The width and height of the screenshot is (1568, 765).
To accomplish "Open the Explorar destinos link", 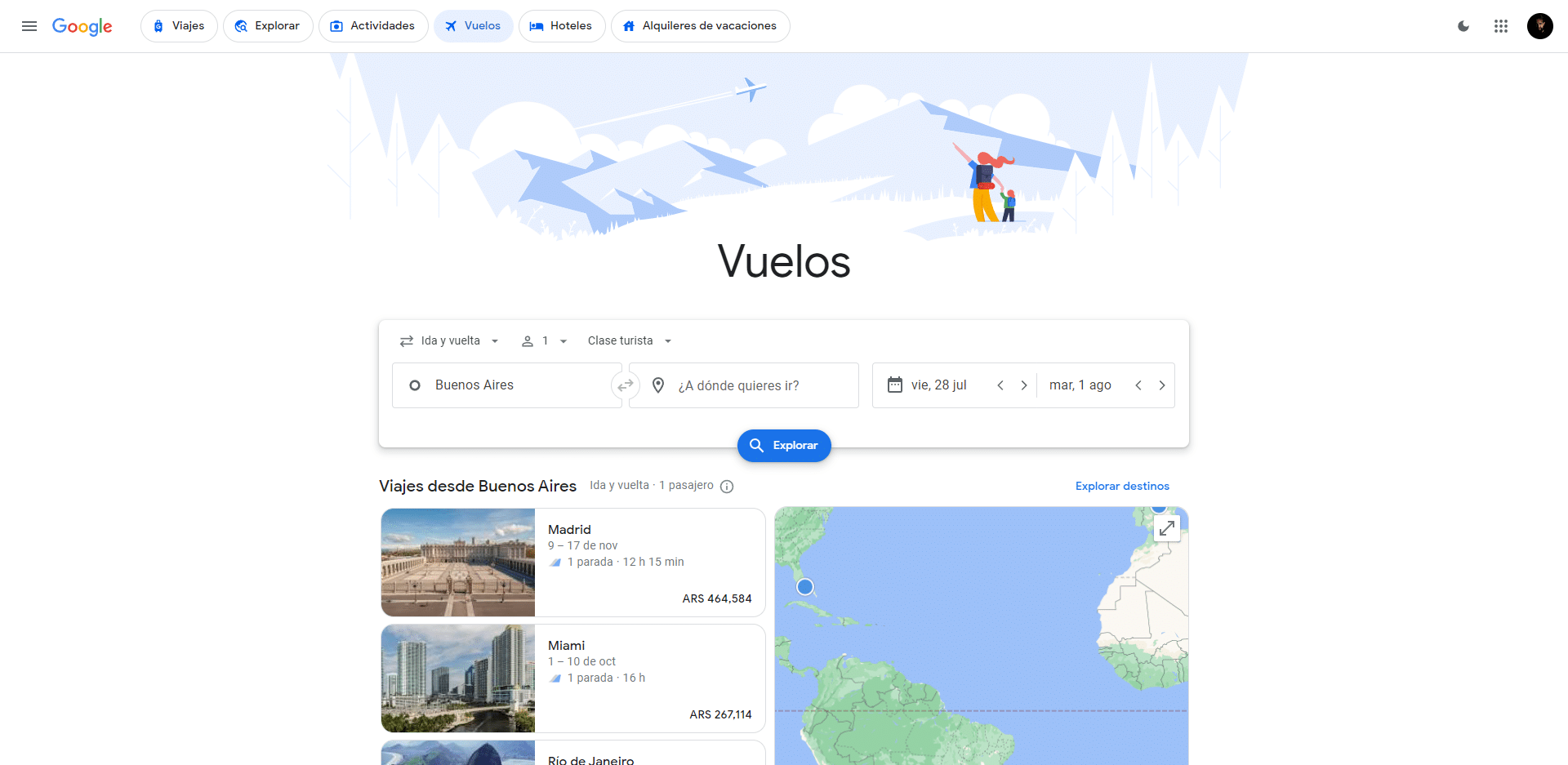I will pyautogui.click(x=1122, y=486).
